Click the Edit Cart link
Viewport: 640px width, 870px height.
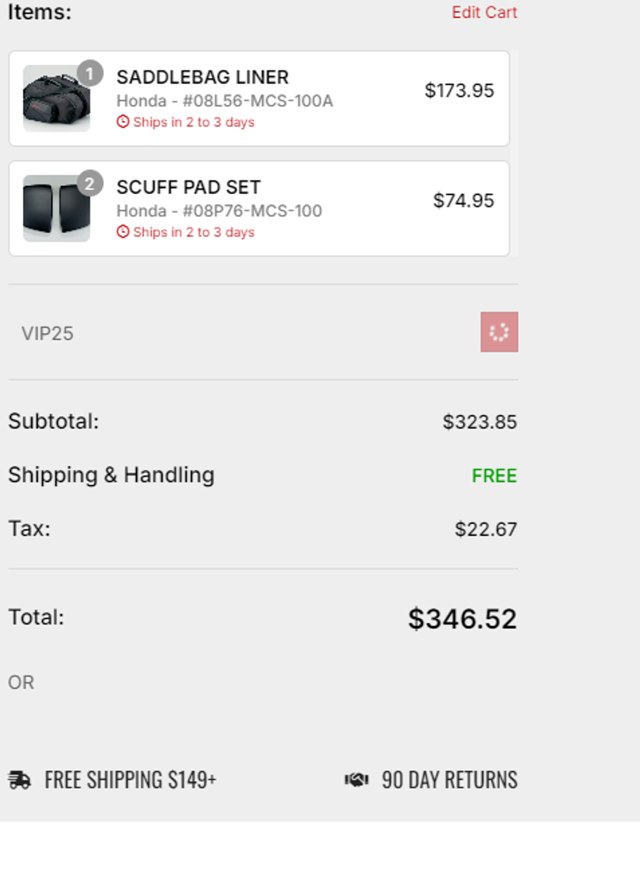coord(484,13)
